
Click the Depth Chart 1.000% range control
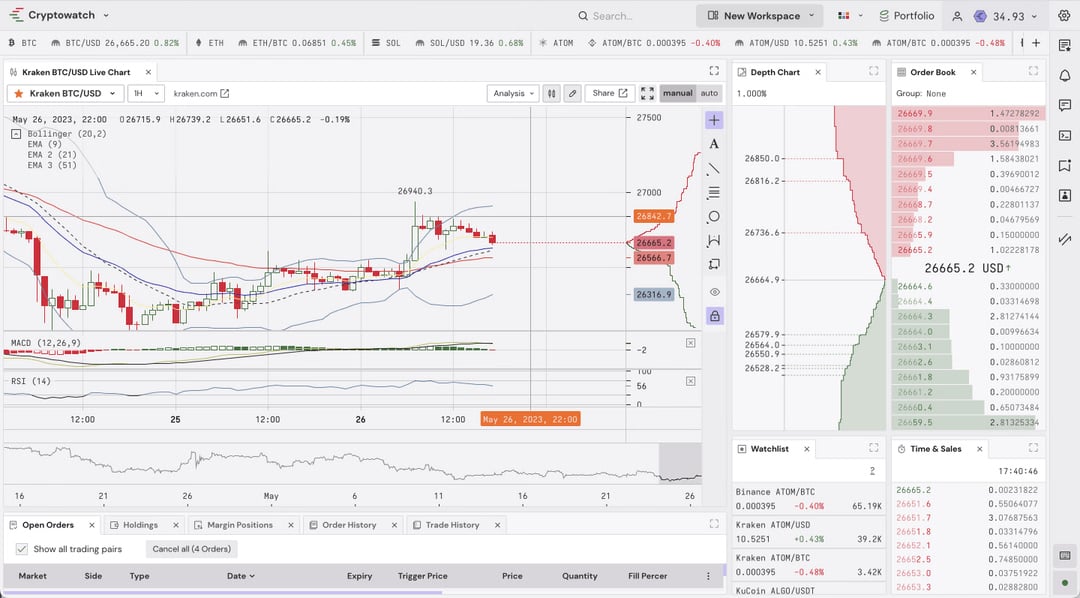[751, 94]
